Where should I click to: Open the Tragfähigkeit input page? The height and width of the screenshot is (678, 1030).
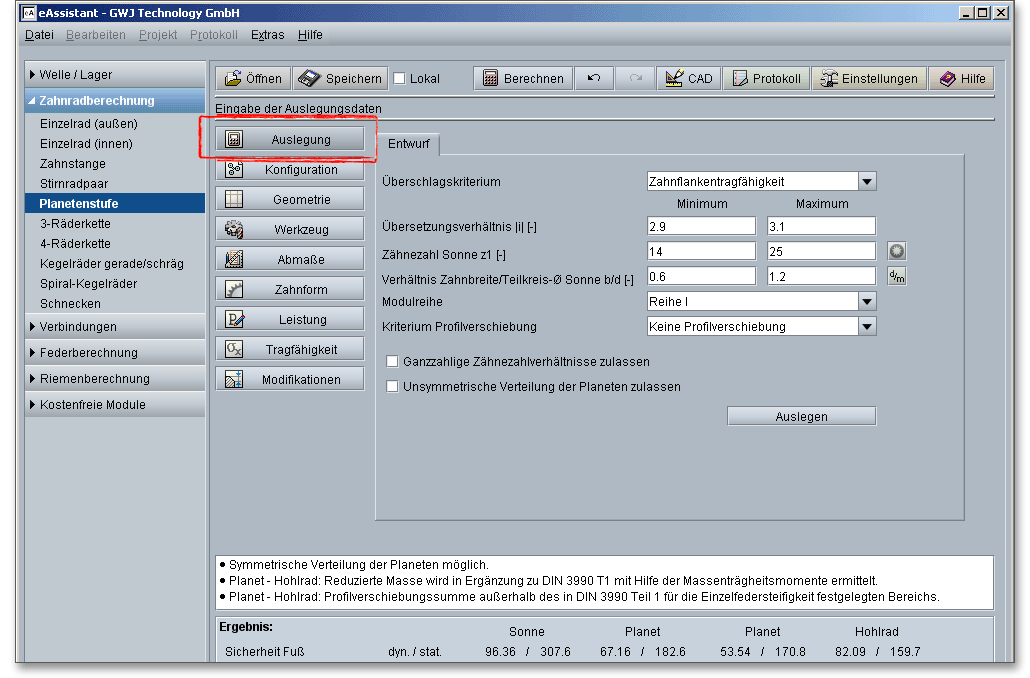290,350
